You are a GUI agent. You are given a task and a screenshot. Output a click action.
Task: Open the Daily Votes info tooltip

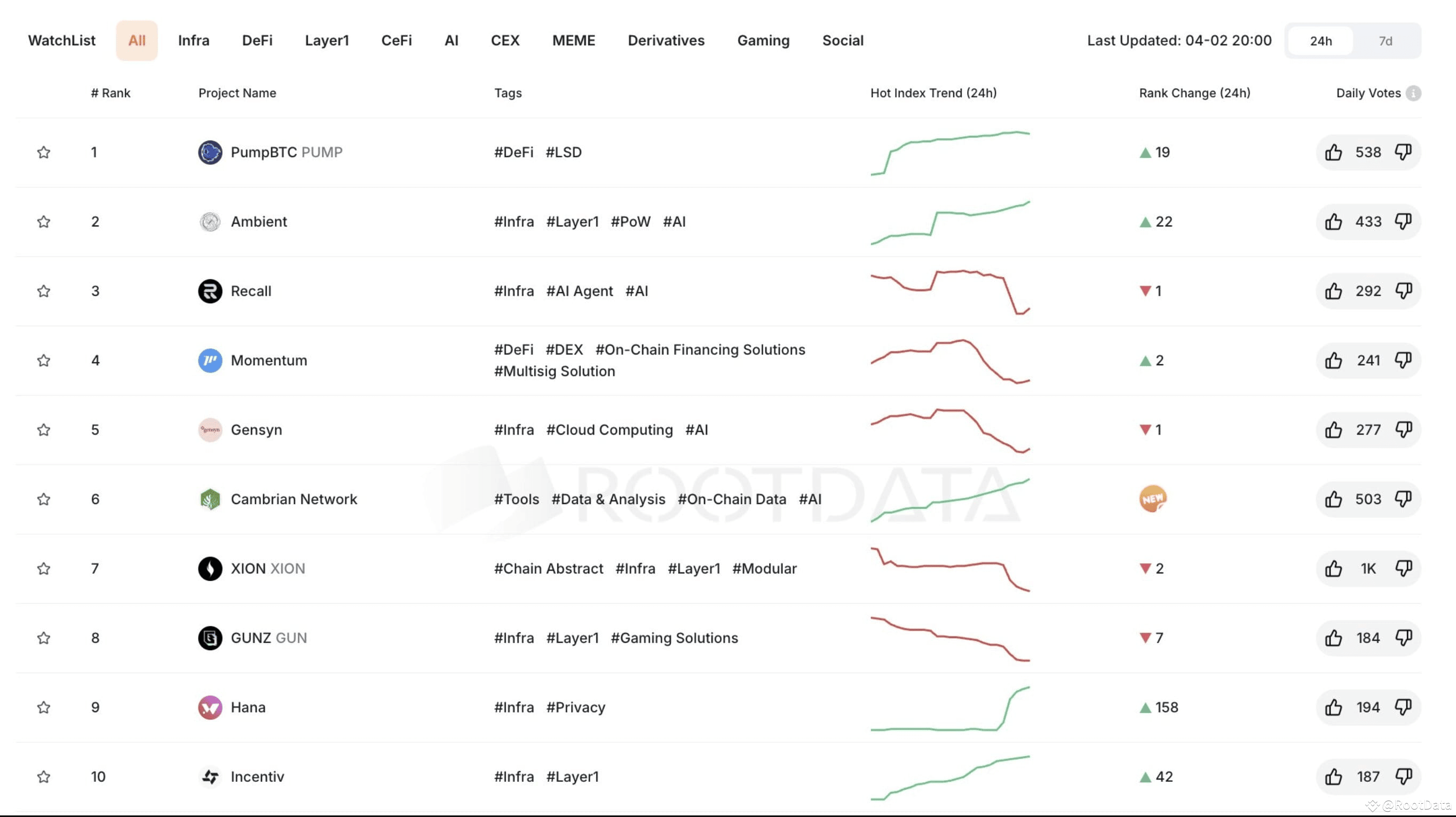(x=1414, y=93)
